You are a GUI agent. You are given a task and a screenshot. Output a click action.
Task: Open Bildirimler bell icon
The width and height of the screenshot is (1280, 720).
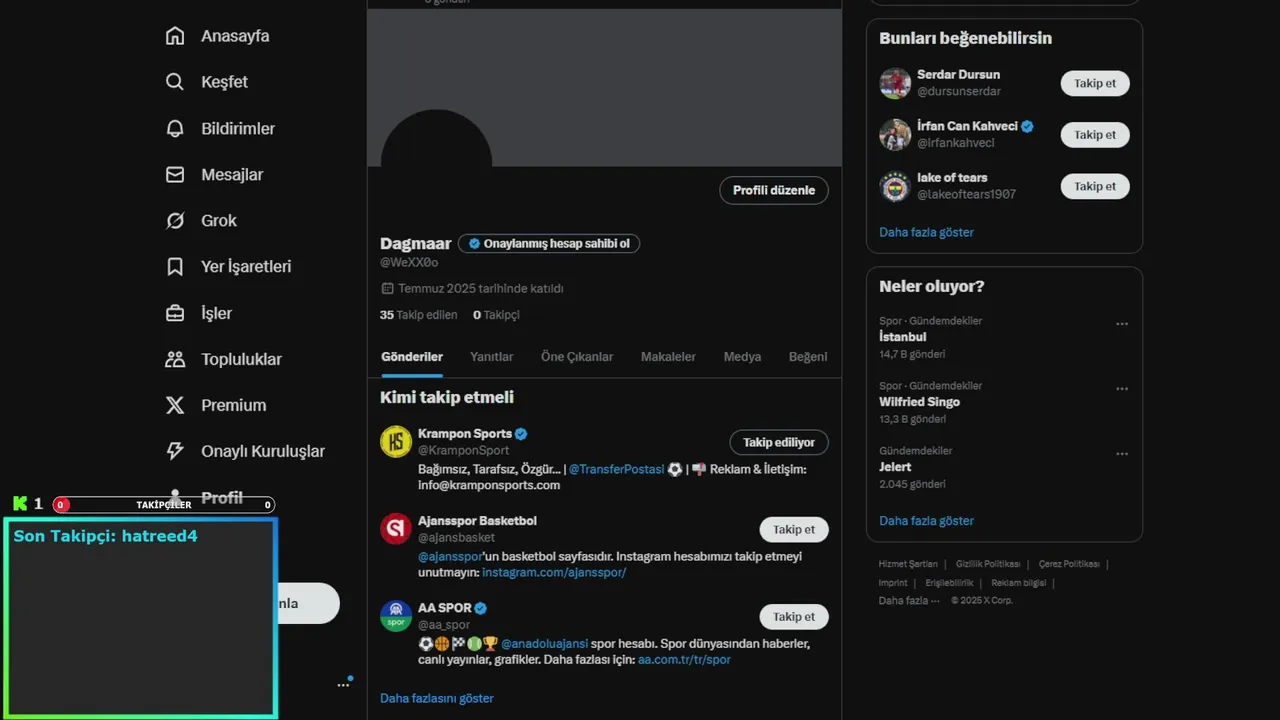coord(175,128)
